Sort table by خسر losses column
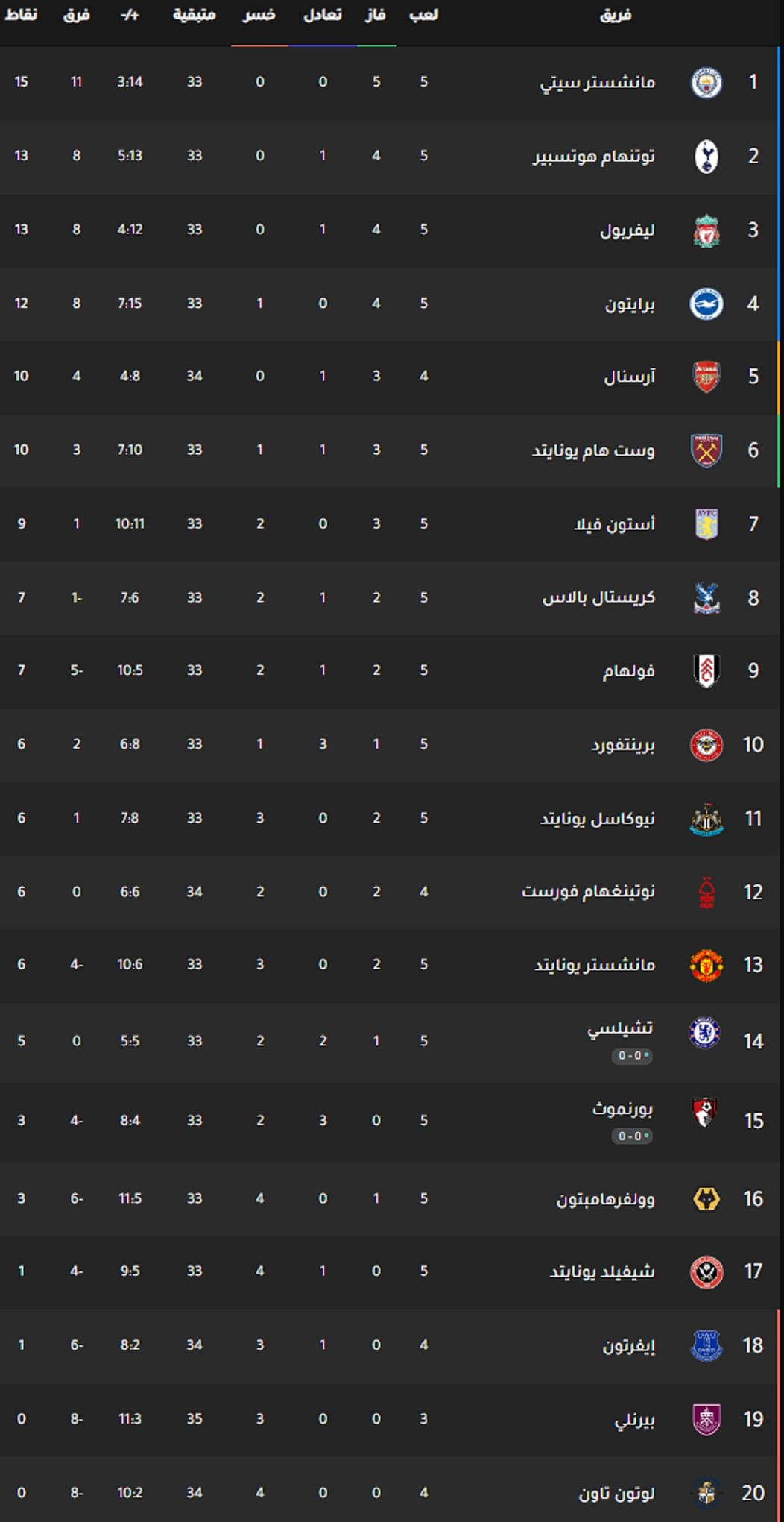The image size is (784, 1522). tap(259, 15)
